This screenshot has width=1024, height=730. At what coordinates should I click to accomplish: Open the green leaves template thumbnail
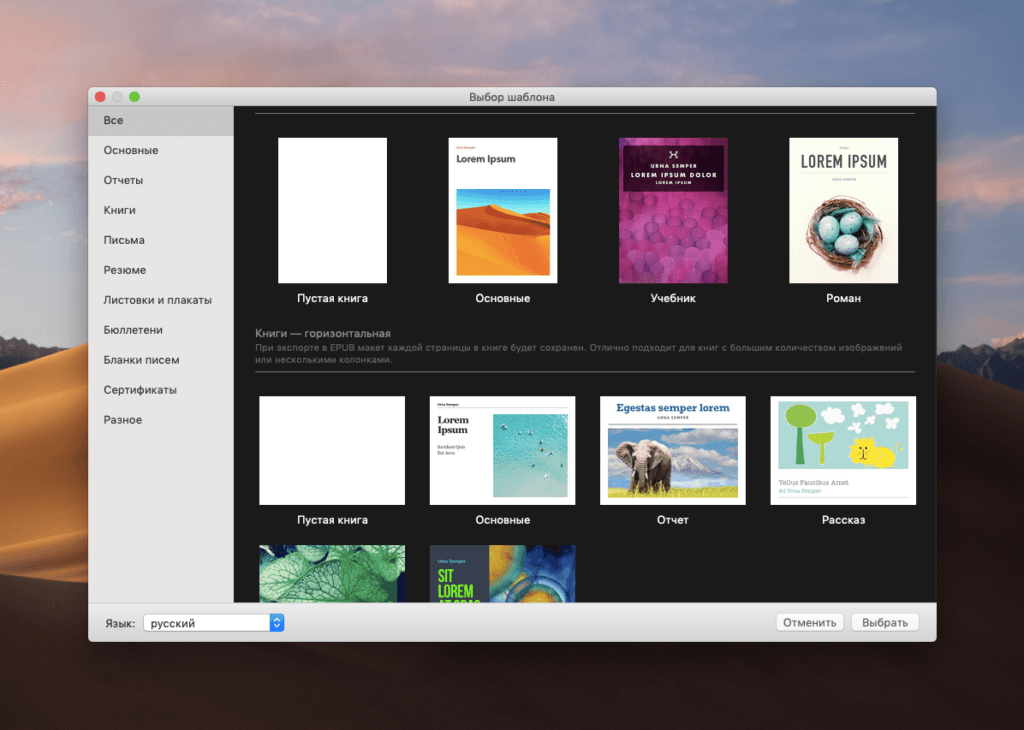click(332, 573)
